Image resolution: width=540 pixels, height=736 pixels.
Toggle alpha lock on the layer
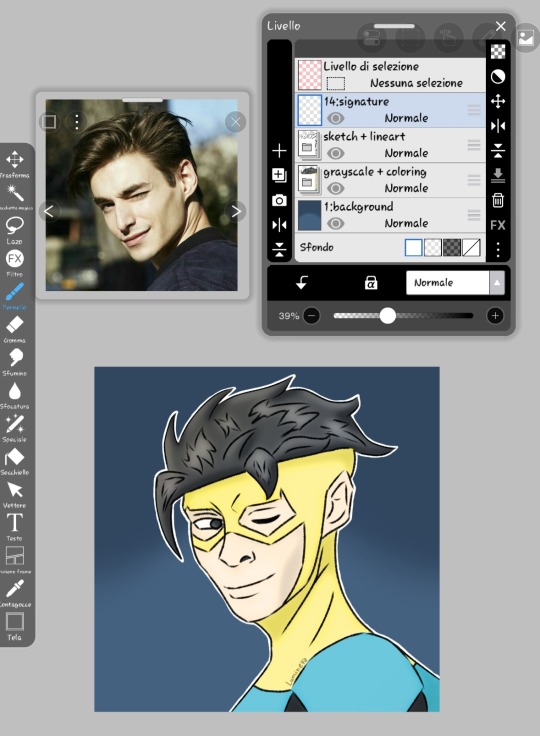click(x=371, y=283)
